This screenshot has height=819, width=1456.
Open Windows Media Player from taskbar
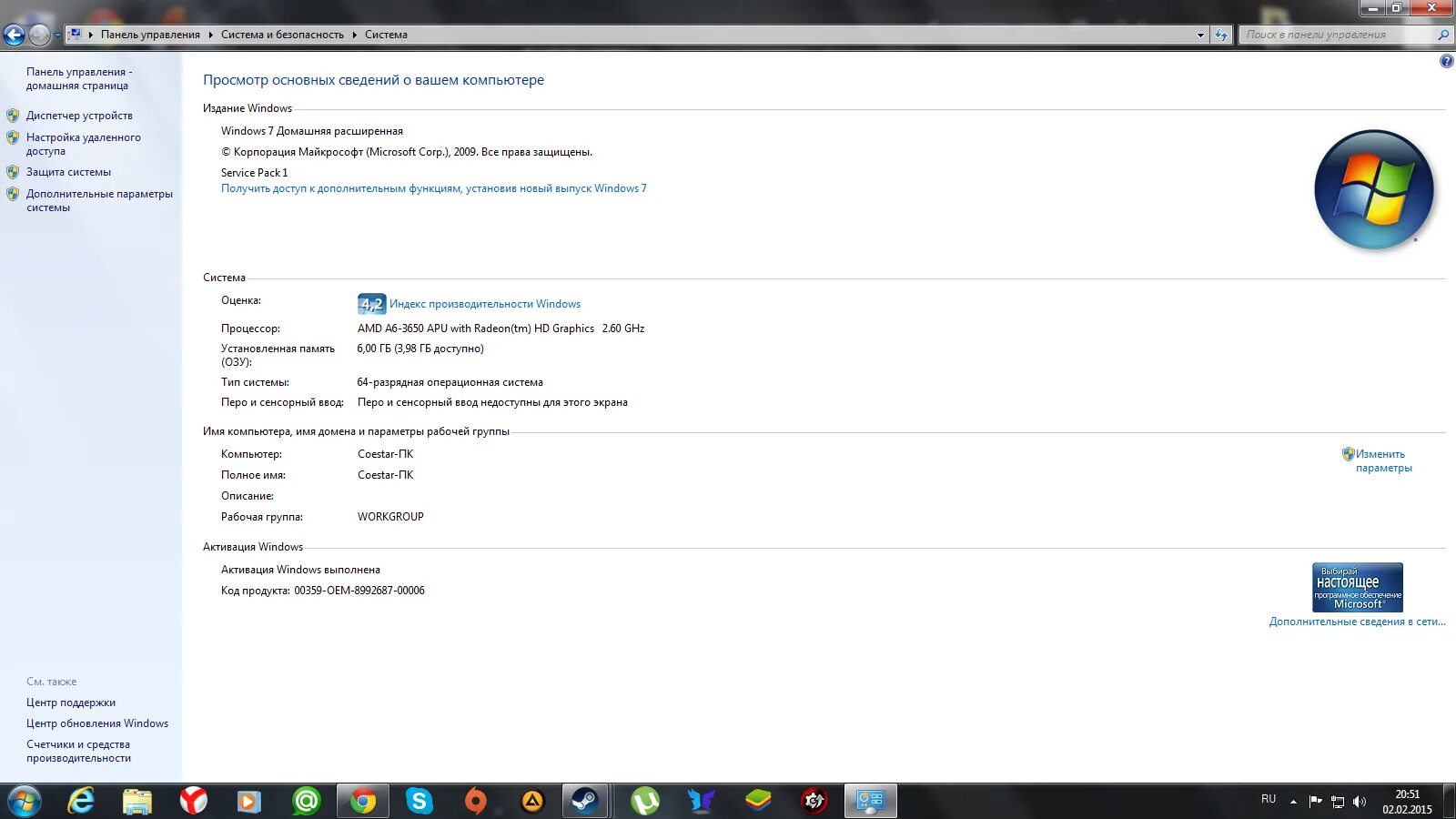[x=248, y=801]
